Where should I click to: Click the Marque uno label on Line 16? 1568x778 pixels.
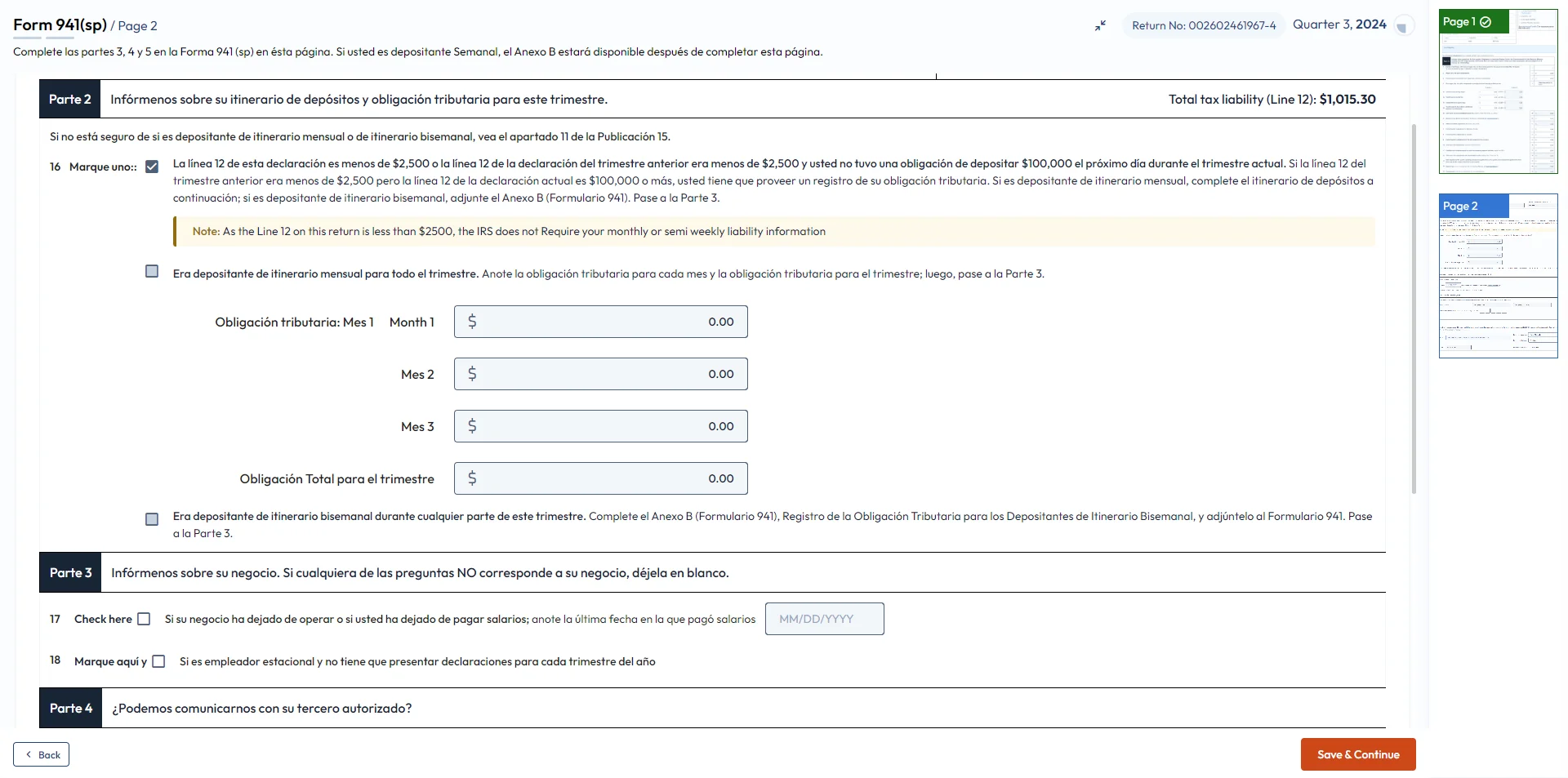pyautogui.click(x=103, y=167)
